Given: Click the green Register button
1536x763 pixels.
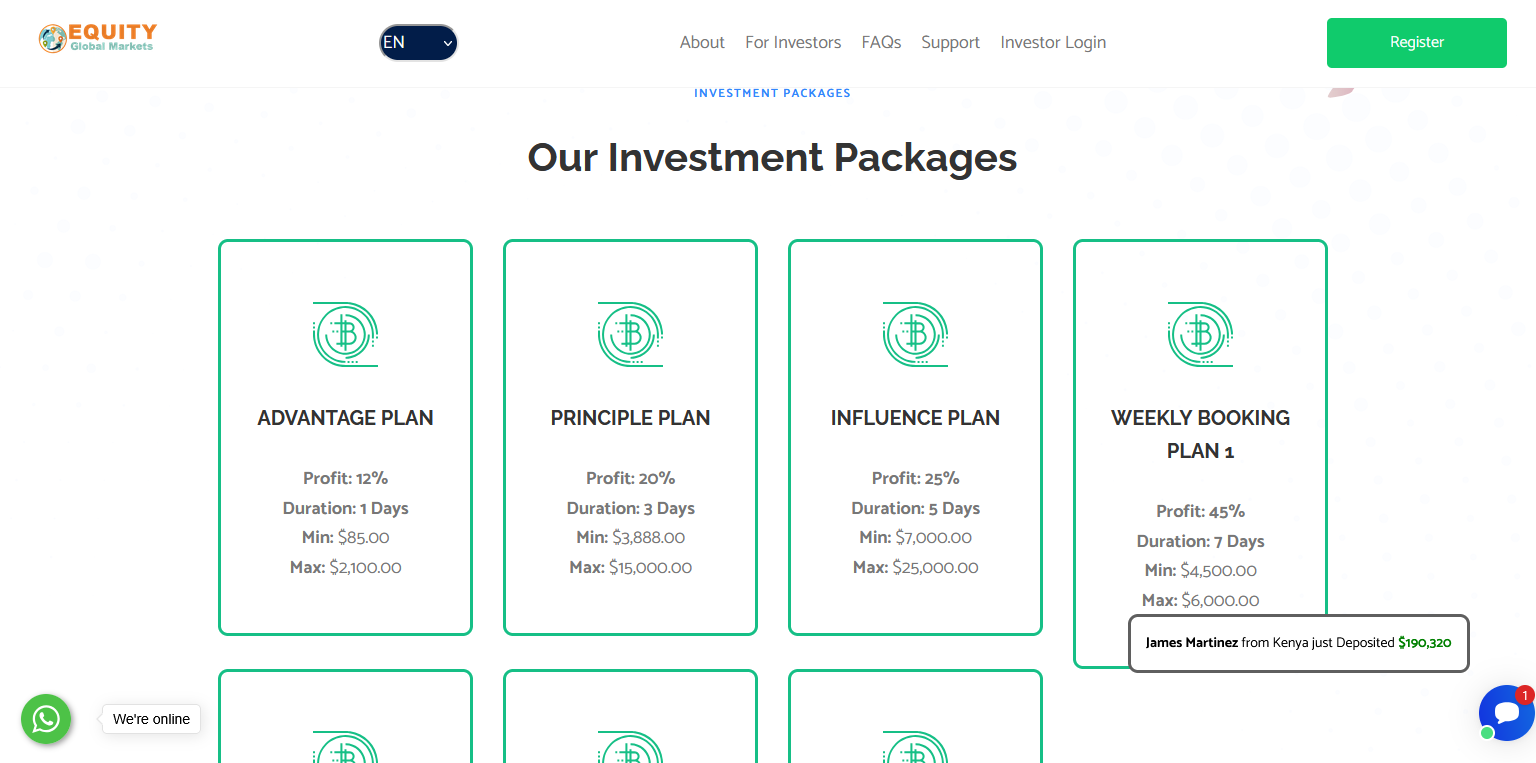Looking at the screenshot, I should [x=1416, y=43].
